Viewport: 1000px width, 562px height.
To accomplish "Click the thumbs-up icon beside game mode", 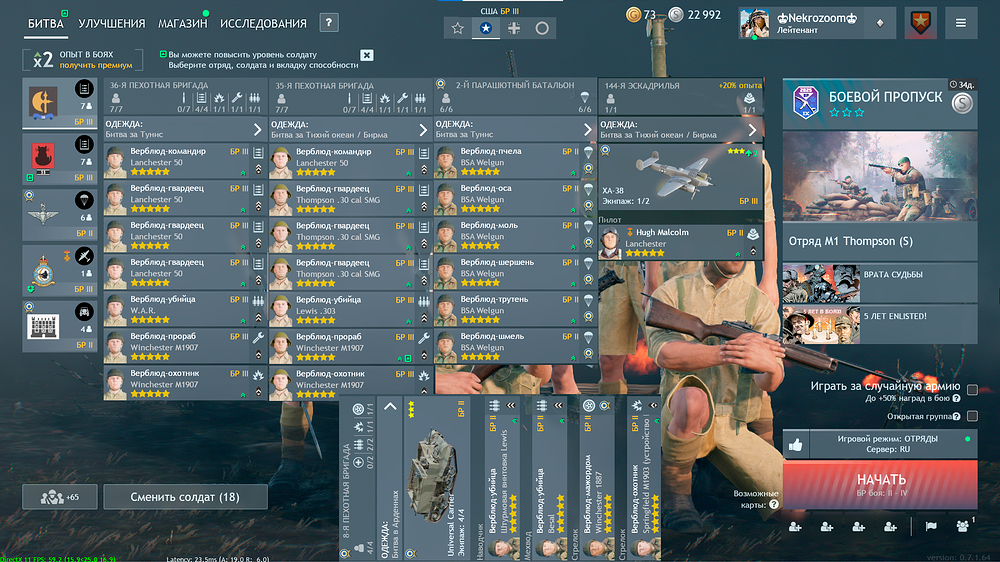I will click(796, 444).
